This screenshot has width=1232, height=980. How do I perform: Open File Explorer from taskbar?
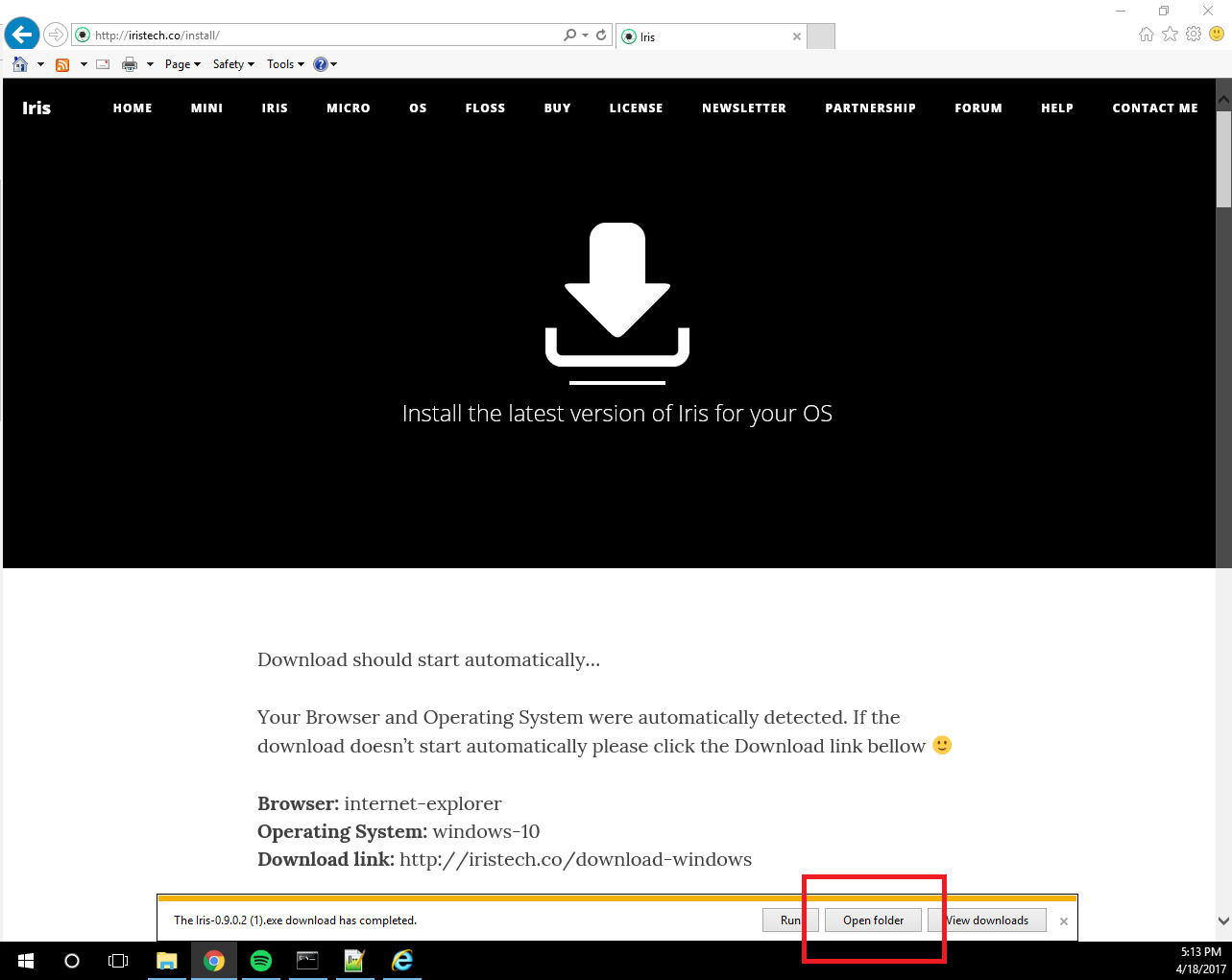coord(167,961)
